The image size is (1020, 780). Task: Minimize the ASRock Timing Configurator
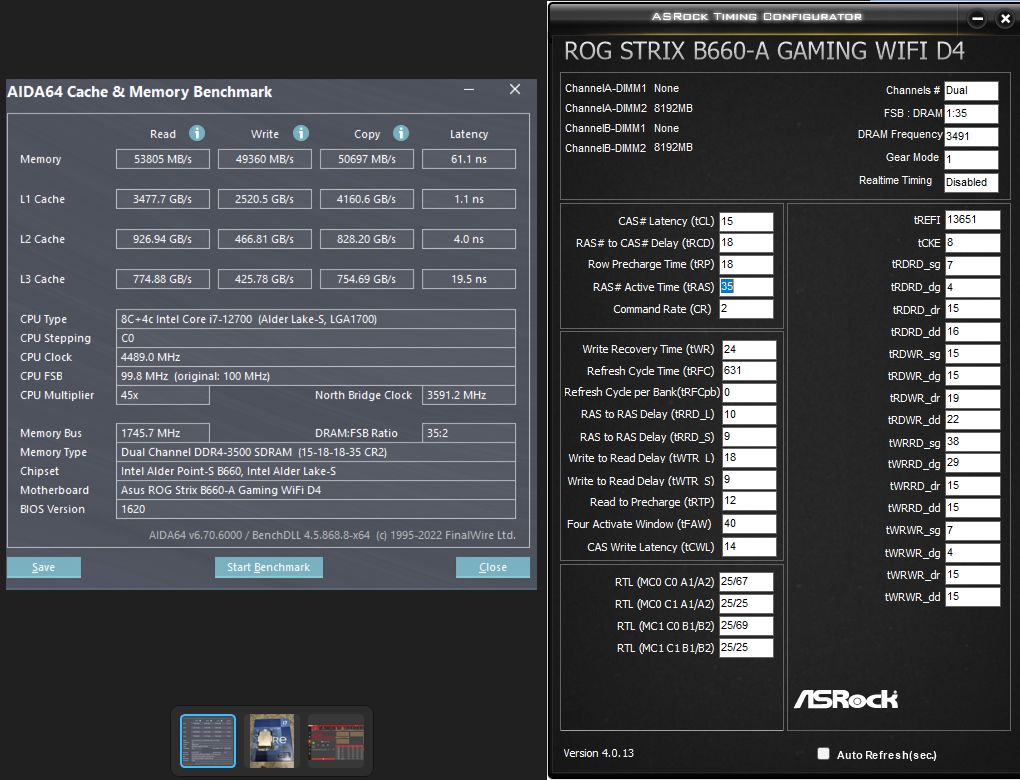977,19
